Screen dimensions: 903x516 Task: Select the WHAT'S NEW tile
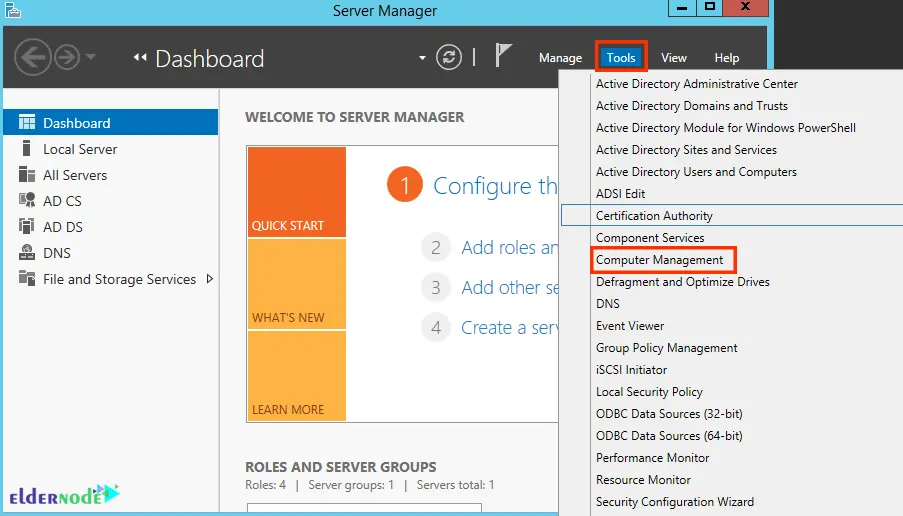[297, 284]
